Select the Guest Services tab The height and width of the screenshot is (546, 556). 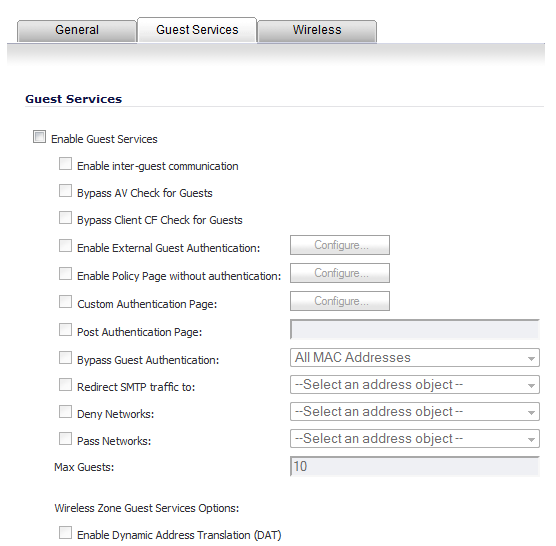[197, 30]
